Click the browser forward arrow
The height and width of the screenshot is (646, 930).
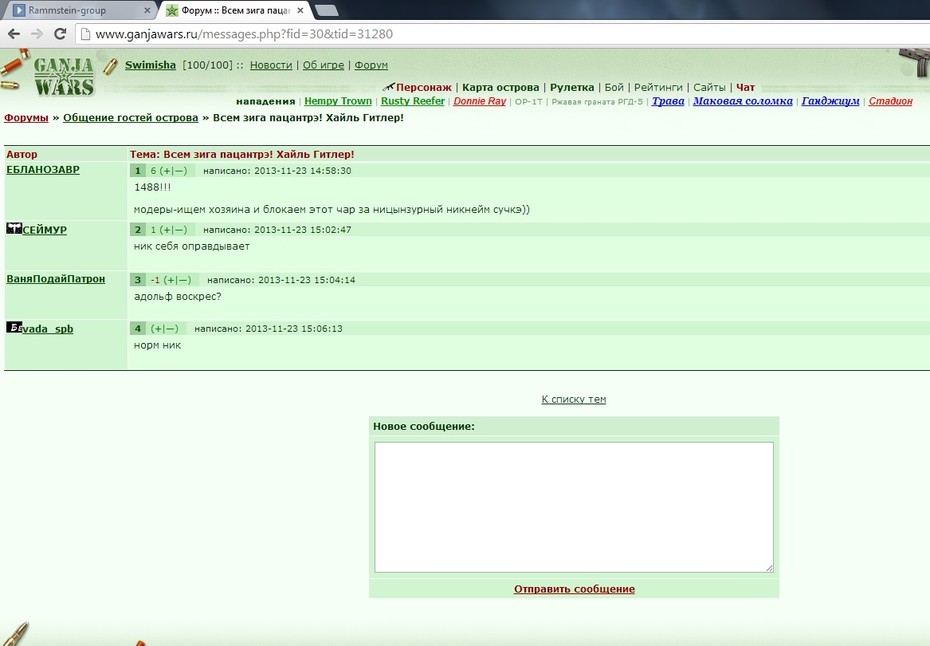[x=37, y=34]
